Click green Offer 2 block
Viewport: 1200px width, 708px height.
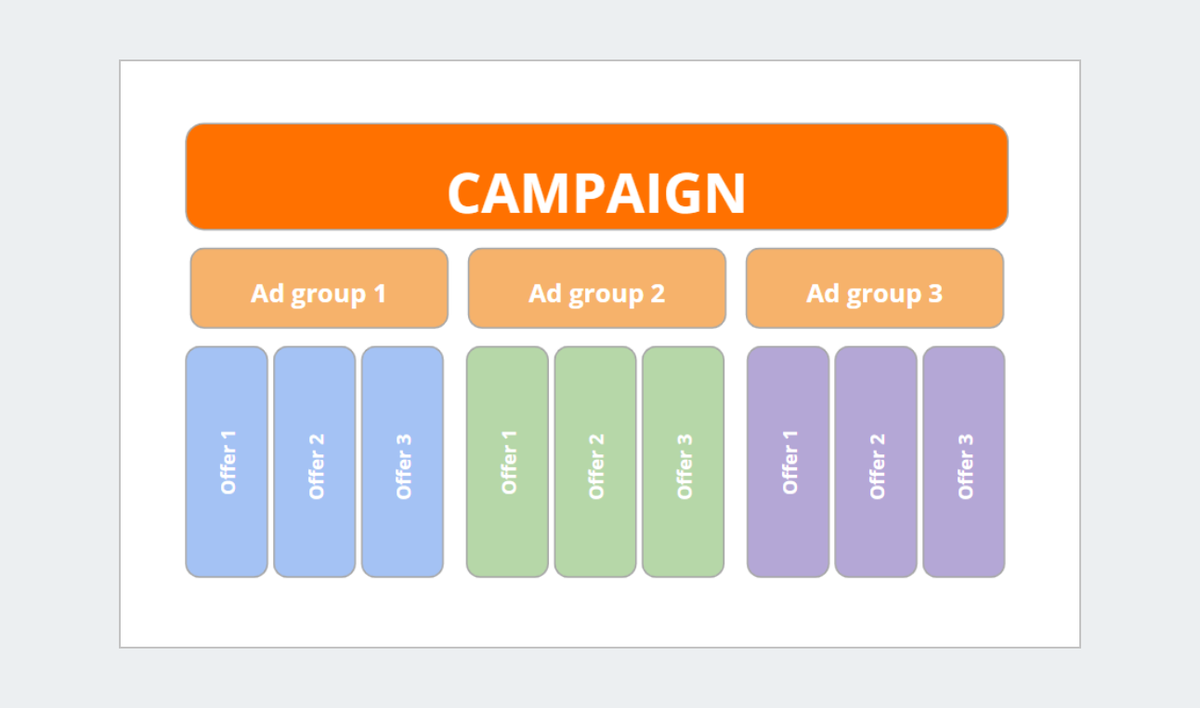(596, 462)
